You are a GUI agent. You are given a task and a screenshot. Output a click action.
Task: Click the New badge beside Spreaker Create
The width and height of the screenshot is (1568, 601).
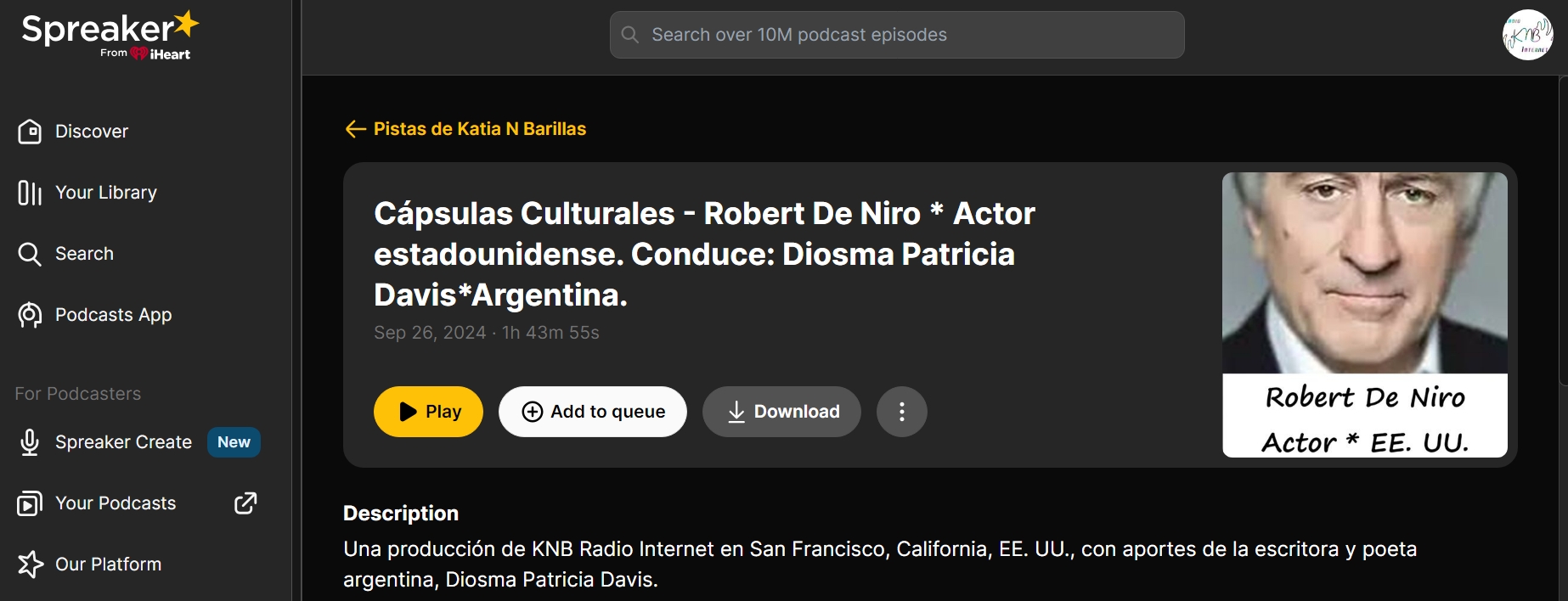pyautogui.click(x=234, y=442)
